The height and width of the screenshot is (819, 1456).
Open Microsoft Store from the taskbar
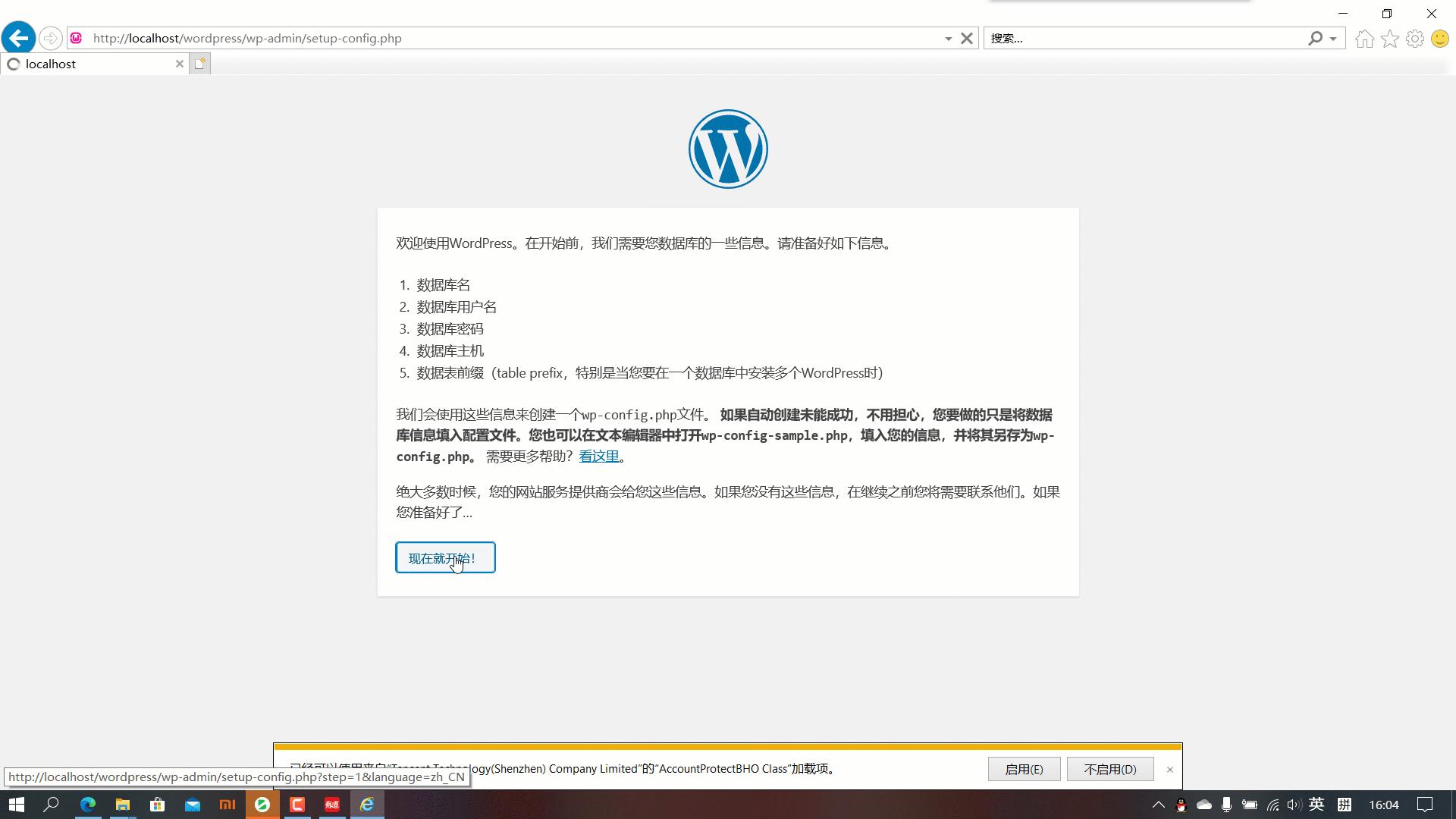(x=158, y=805)
